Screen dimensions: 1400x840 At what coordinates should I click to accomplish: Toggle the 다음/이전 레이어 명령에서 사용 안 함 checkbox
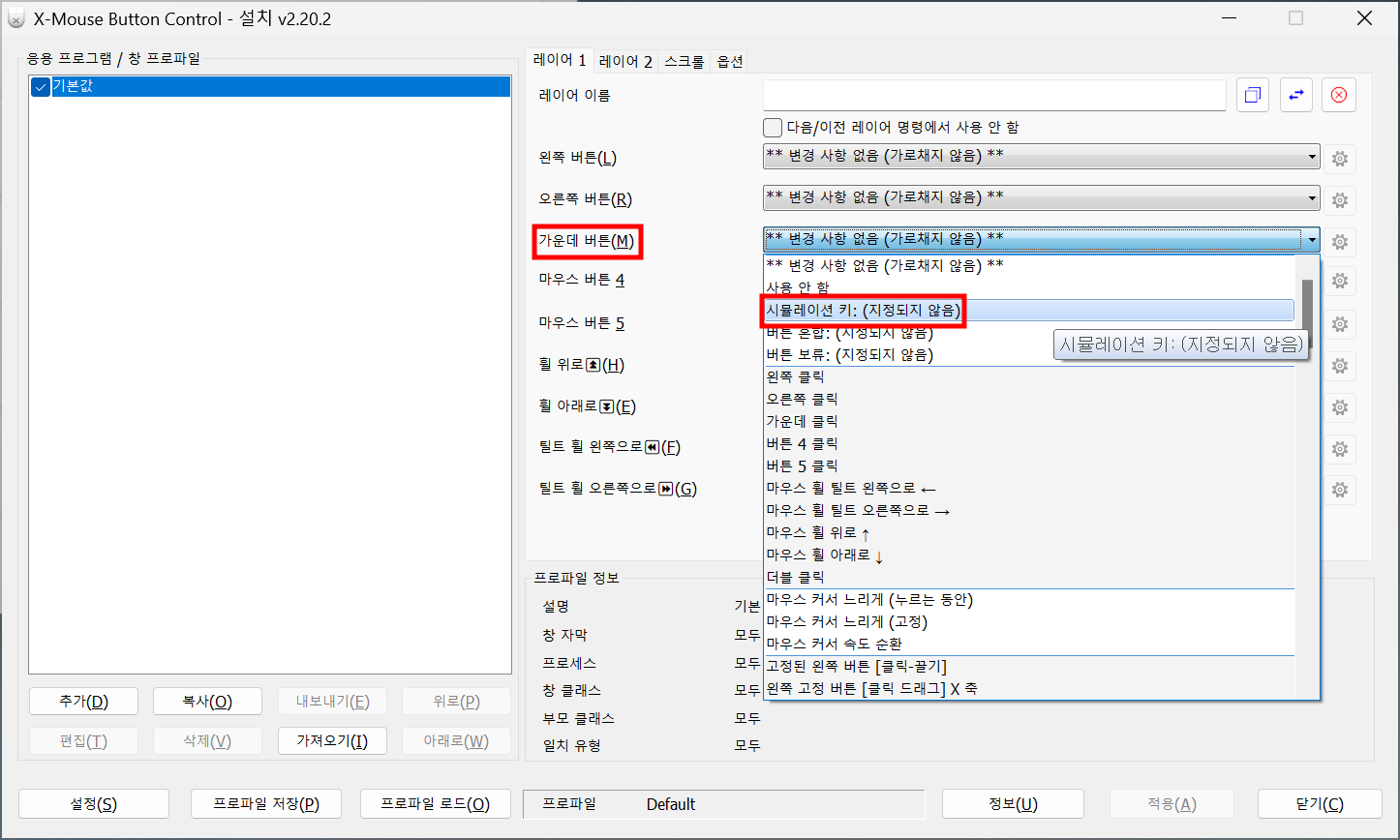773,128
